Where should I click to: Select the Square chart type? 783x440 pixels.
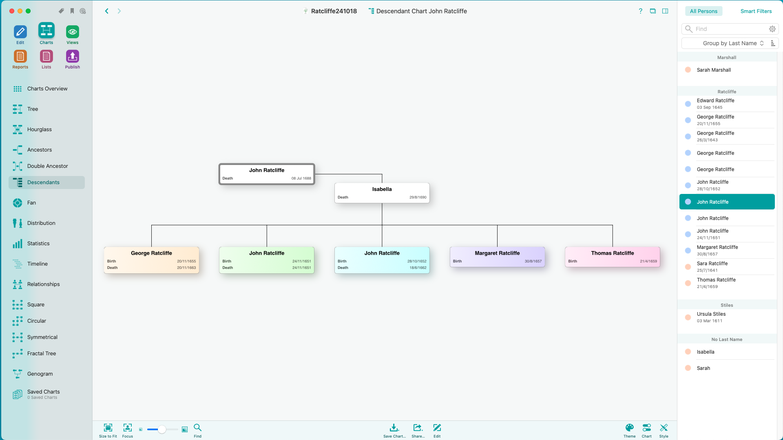click(46, 305)
